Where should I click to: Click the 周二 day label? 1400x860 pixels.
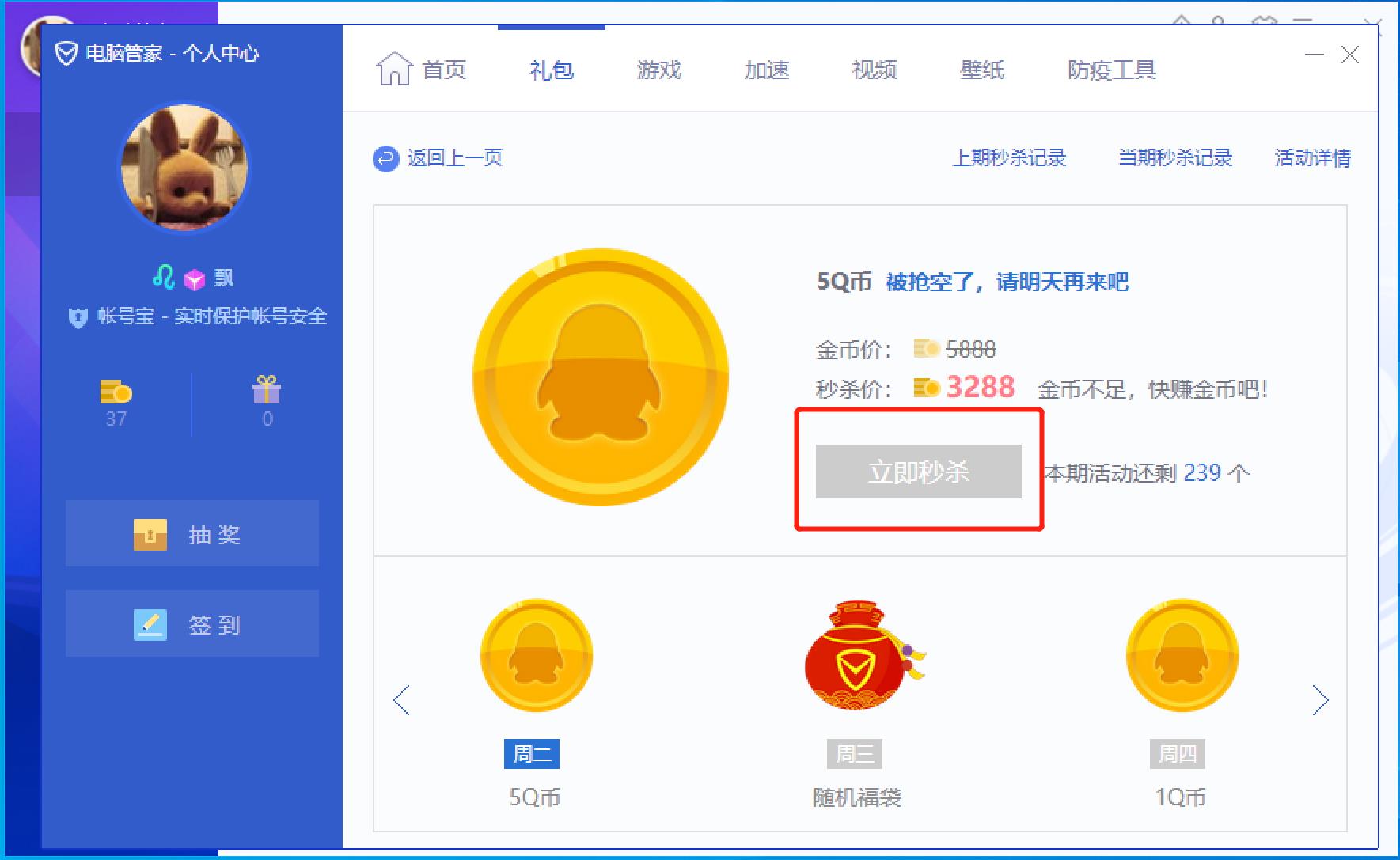(x=532, y=754)
